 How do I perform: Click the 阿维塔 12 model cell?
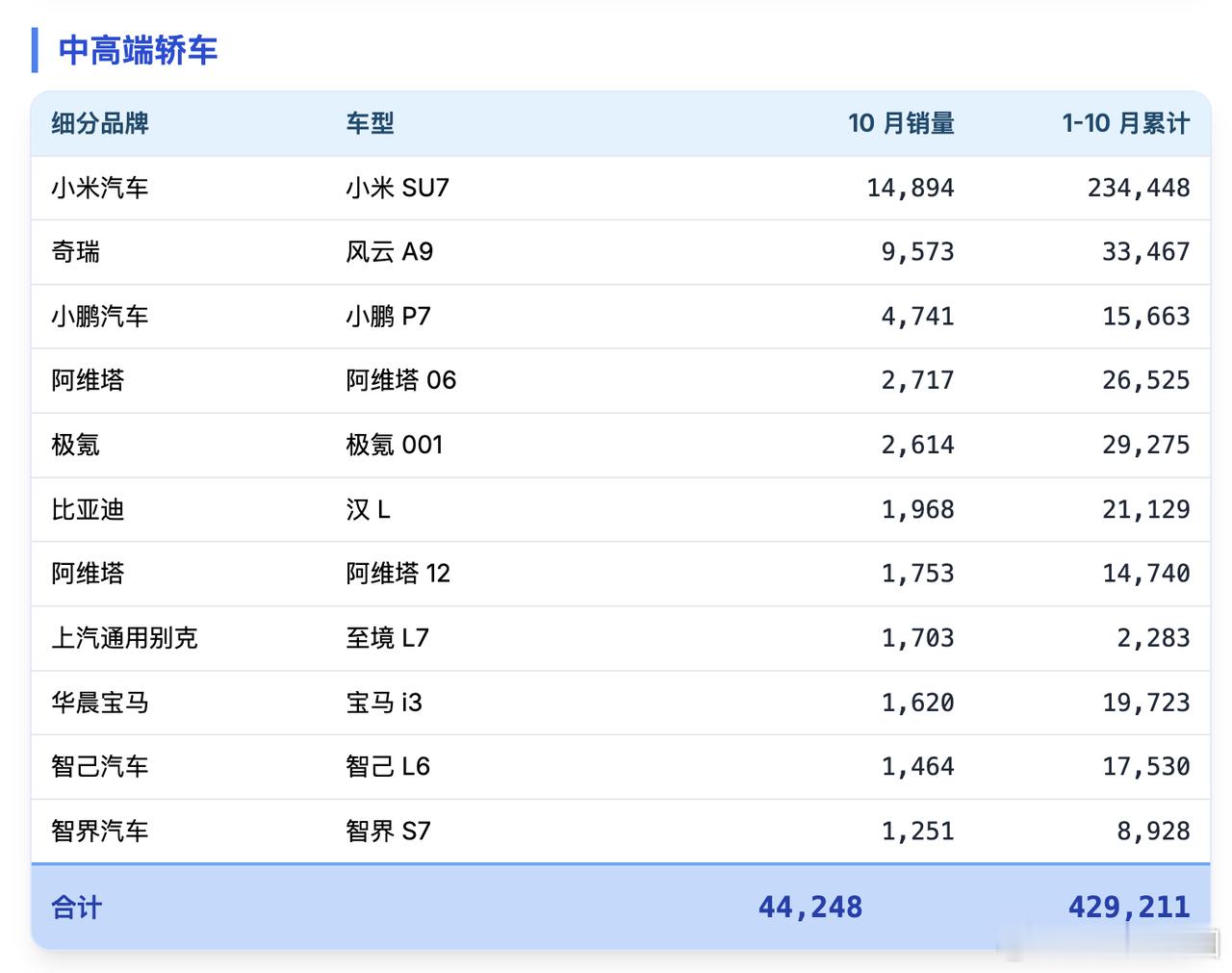398,574
